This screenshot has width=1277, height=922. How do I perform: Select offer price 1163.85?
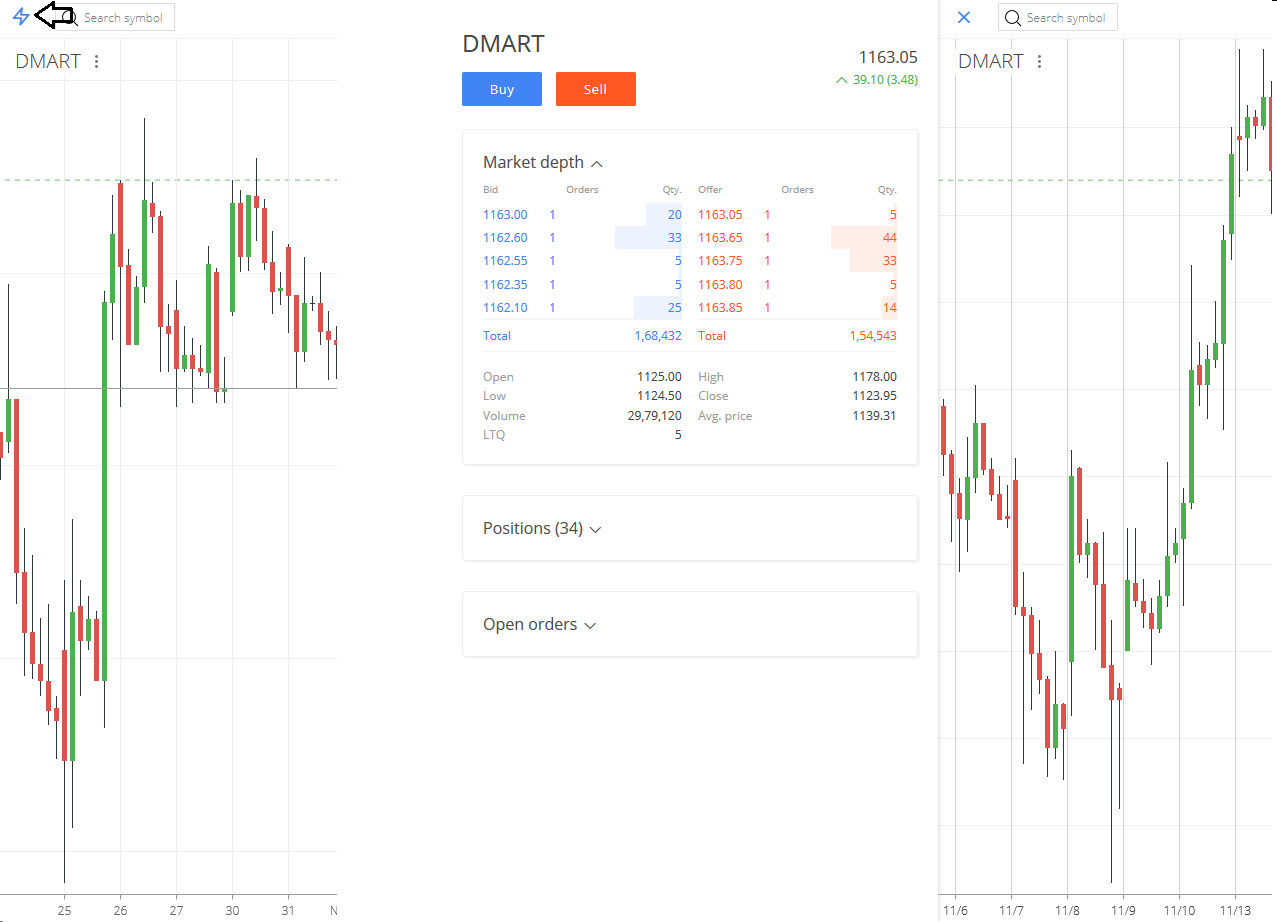720,308
